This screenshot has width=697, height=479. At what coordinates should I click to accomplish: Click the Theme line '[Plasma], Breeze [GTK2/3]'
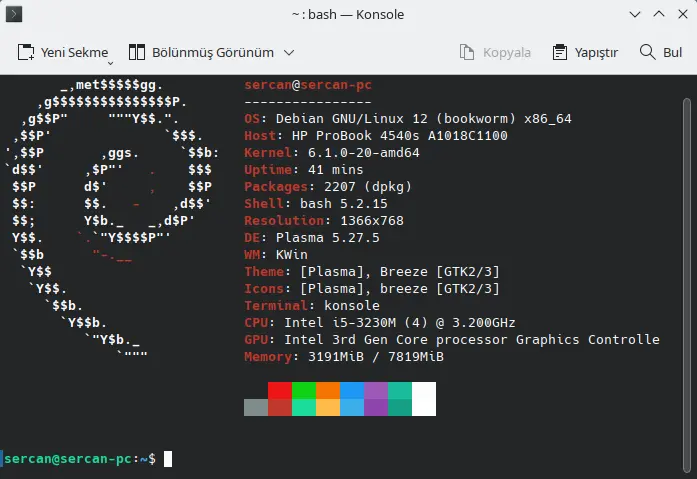click(x=400, y=271)
